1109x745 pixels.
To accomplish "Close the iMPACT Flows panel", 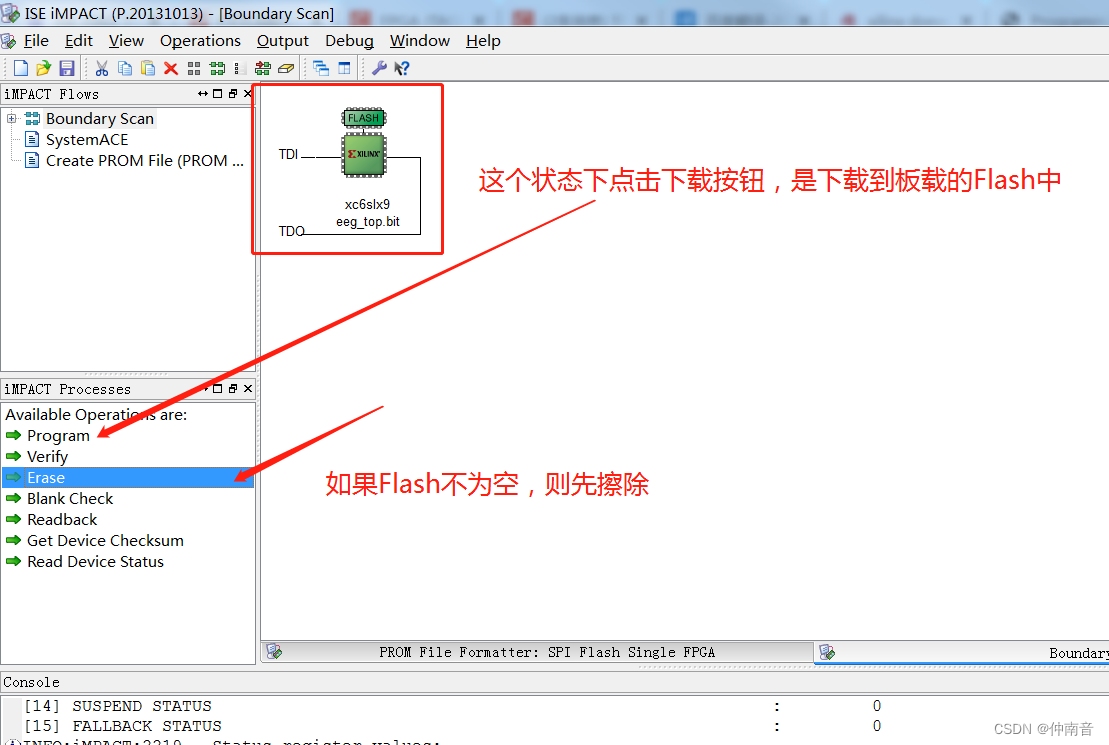I will [x=248, y=93].
